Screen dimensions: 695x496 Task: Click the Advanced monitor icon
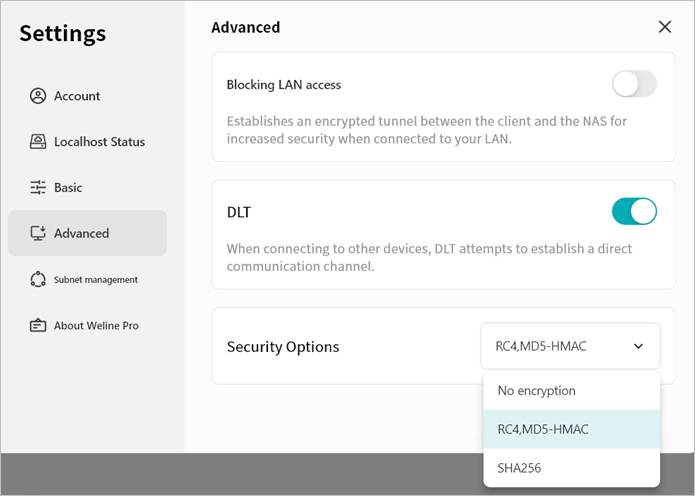pos(38,233)
